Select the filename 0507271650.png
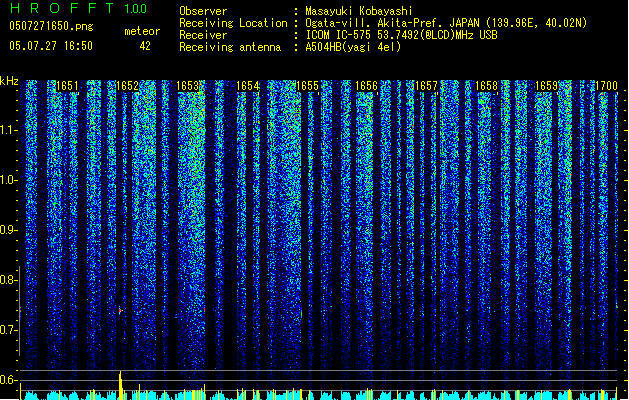 (51, 26)
